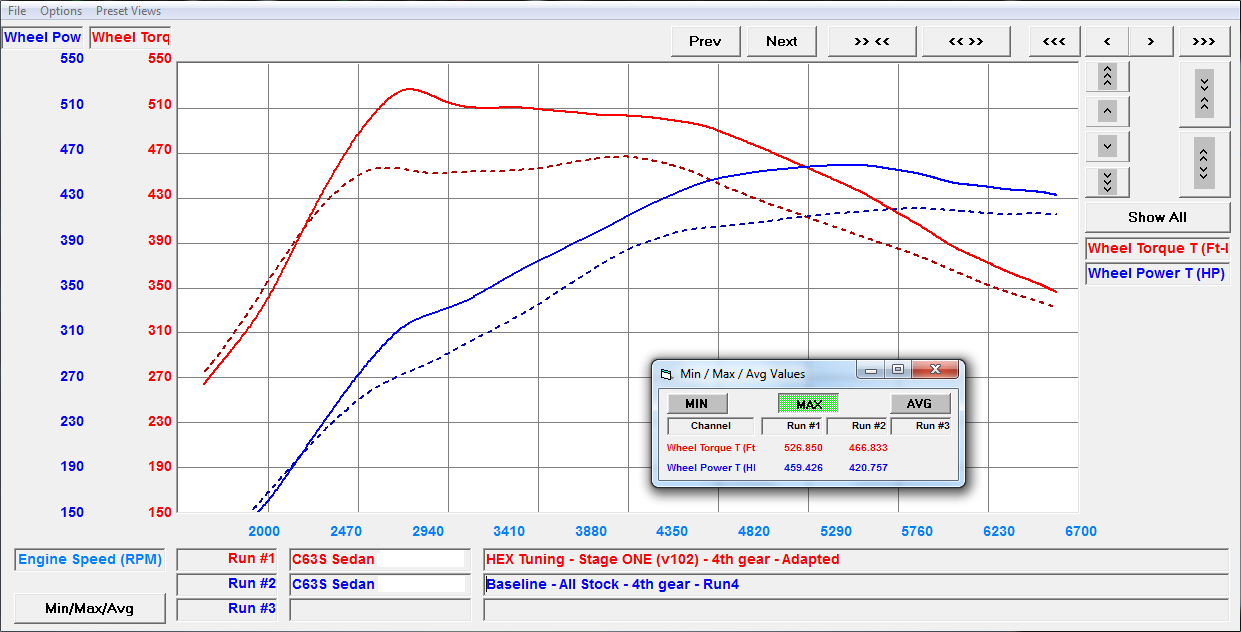Click the single up chevron scroll button

coord(1107,111)
